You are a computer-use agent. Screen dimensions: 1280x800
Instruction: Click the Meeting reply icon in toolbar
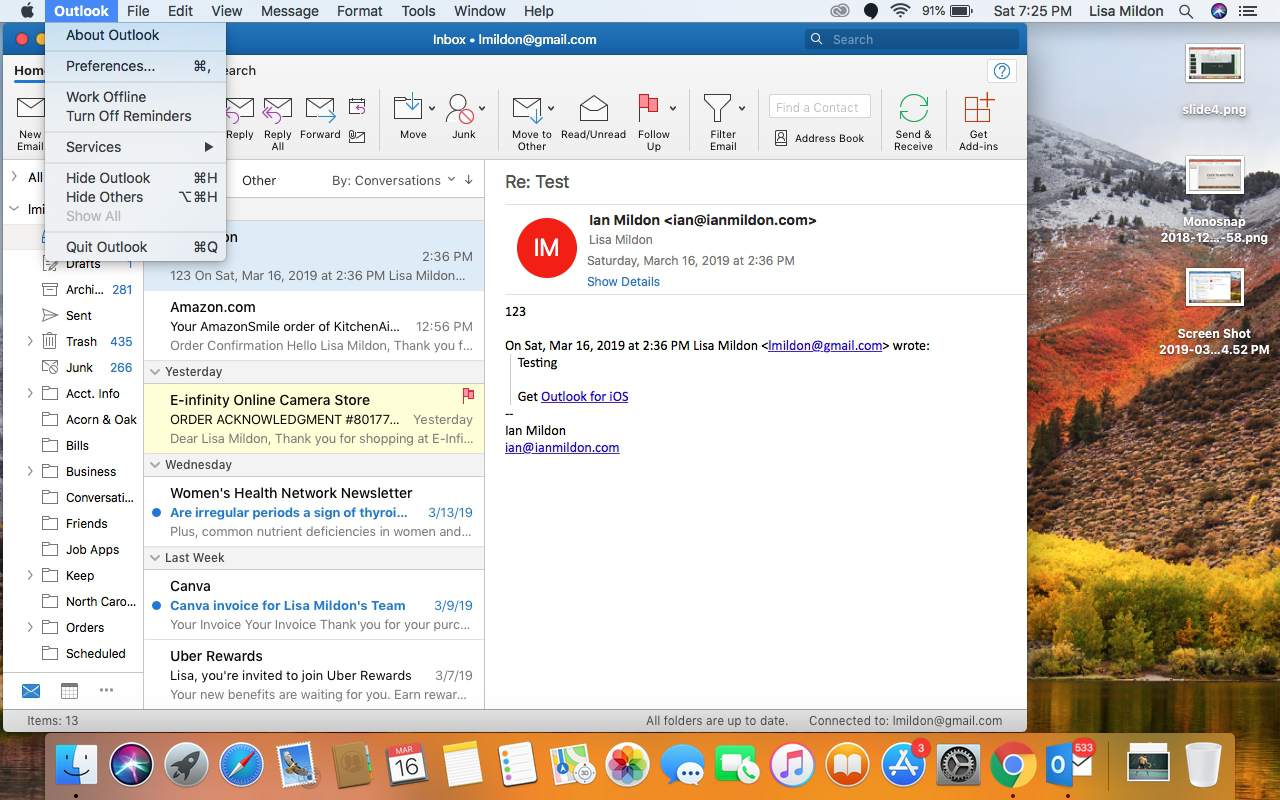click(357, 107)
